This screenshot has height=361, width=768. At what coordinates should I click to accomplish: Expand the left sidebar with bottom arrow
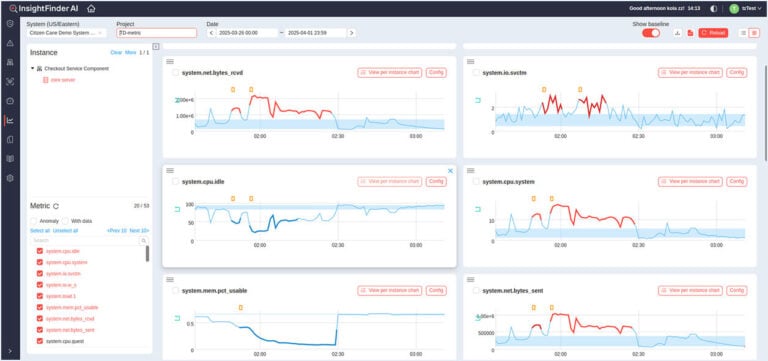pos(10,351)
